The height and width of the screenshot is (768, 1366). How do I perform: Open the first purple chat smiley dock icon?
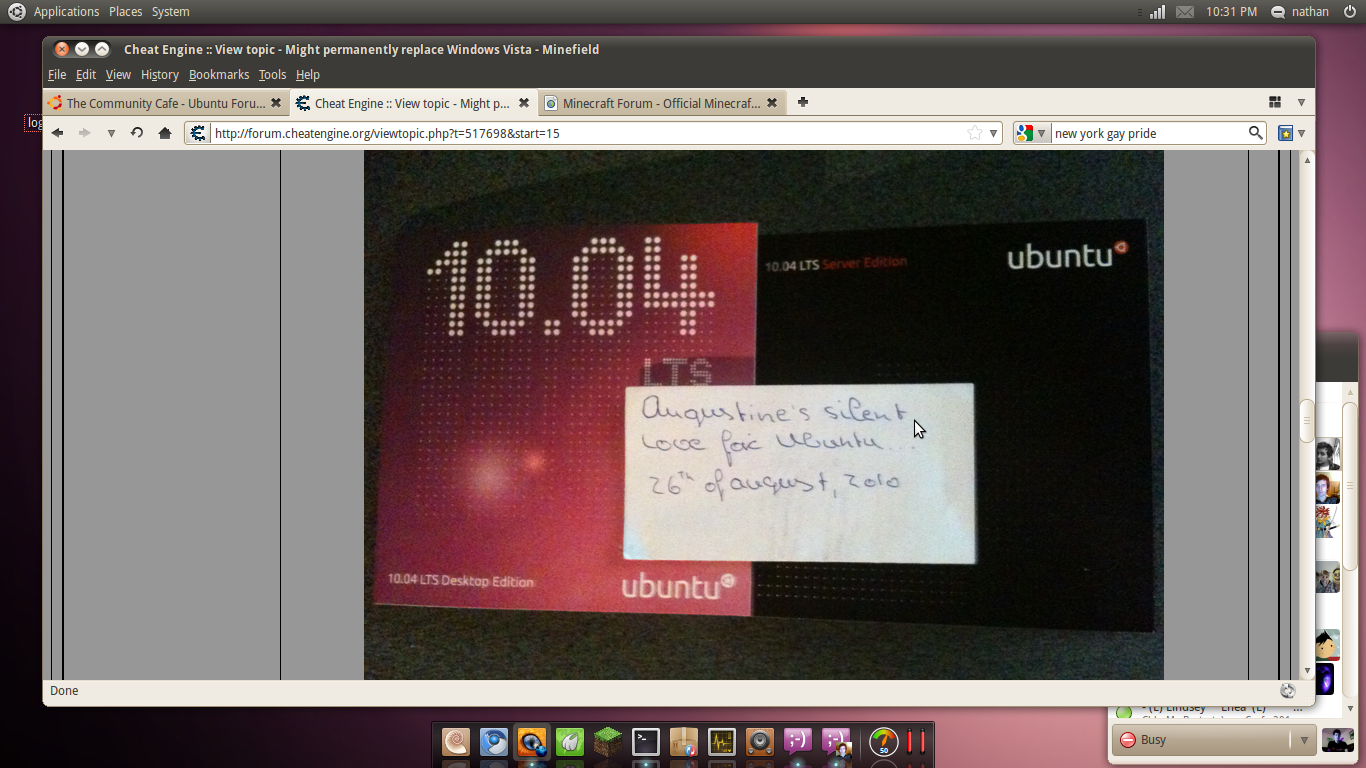tap(798, 742)
